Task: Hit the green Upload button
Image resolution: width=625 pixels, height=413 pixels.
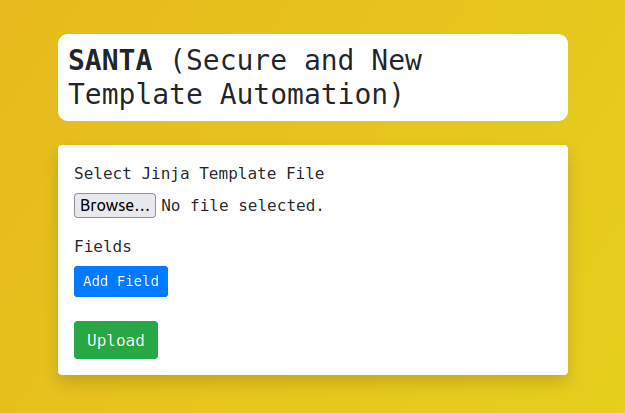Action: point(116,340)
